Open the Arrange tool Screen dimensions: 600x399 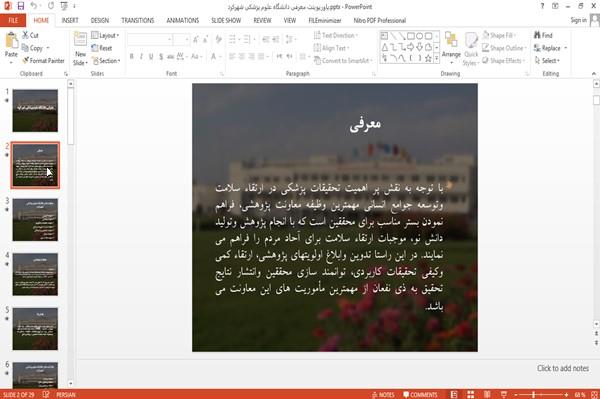[x=451, y=45]
